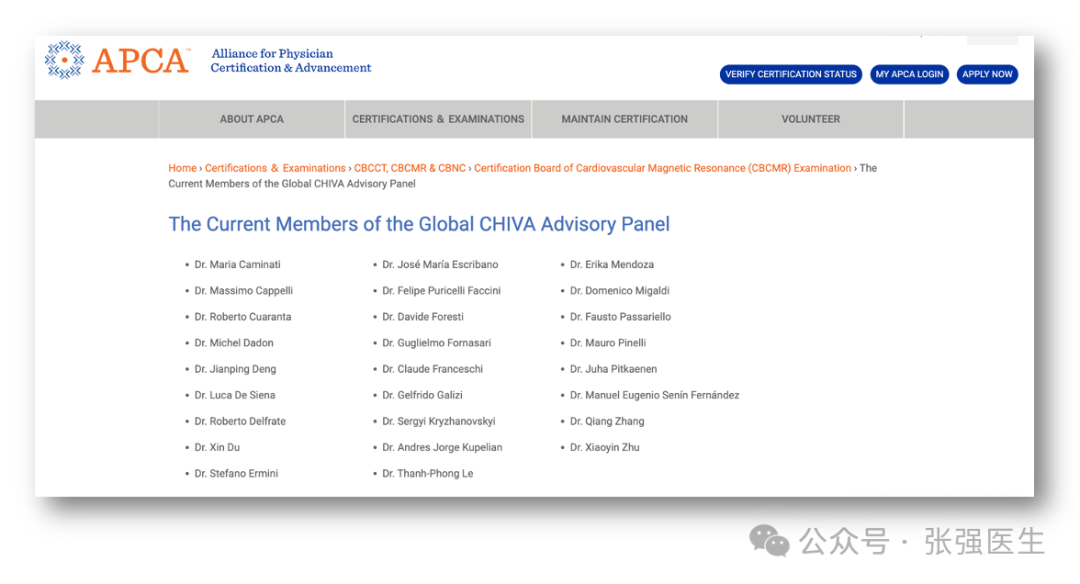Viewport: 1080px width, 584px height.
Task: Click Dr. Sergyi Kryzhanovskyi
Action: 439,421
